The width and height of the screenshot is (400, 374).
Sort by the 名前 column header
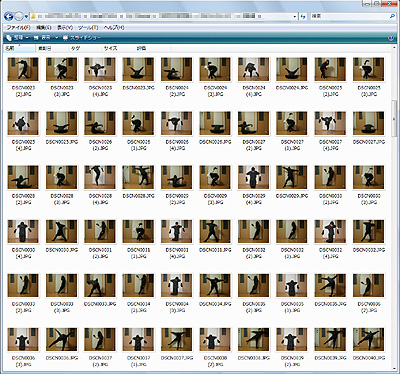19,49
